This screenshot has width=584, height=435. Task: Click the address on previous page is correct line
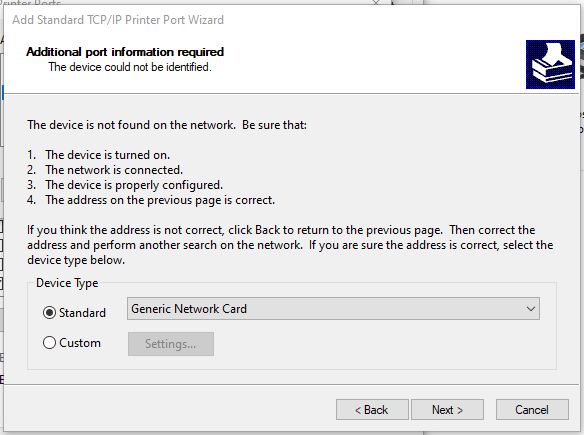pos(151,200)
